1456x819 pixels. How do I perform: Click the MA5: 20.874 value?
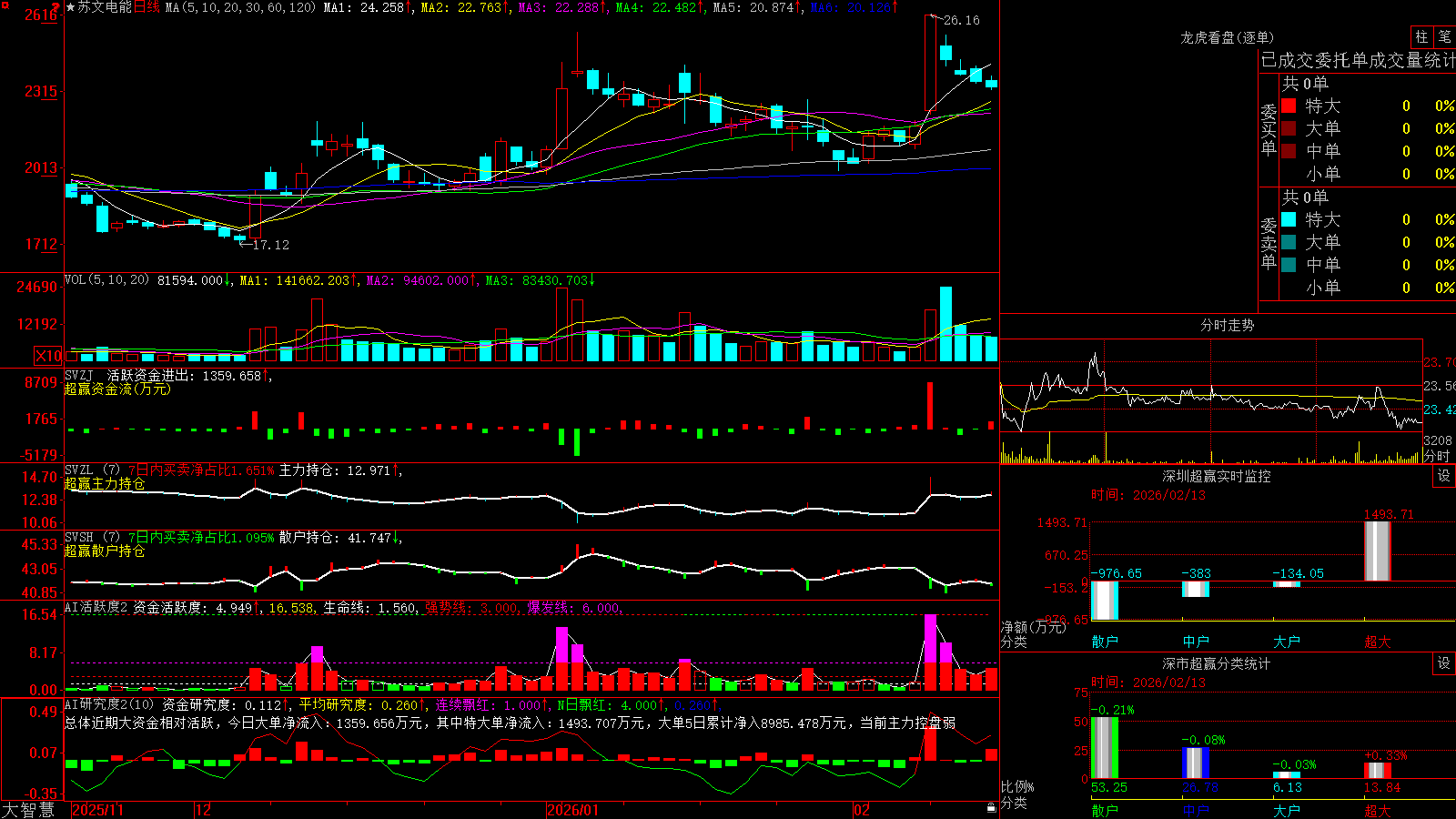coord(757,7)
